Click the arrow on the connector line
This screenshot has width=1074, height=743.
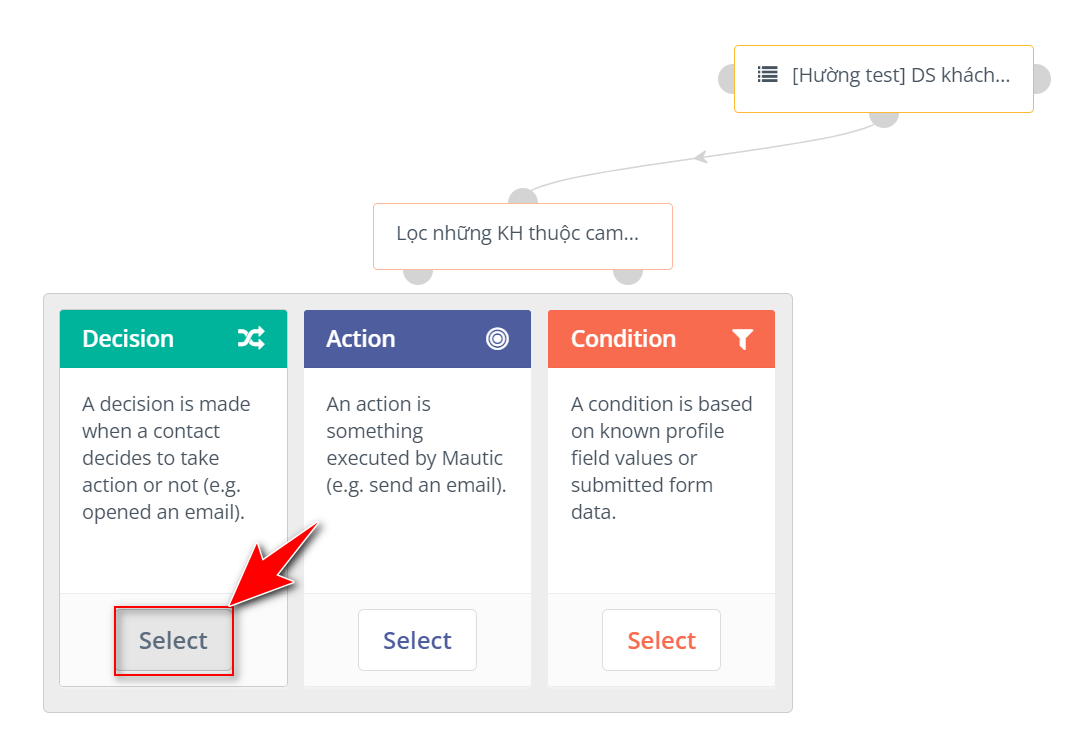coord(701,156)
